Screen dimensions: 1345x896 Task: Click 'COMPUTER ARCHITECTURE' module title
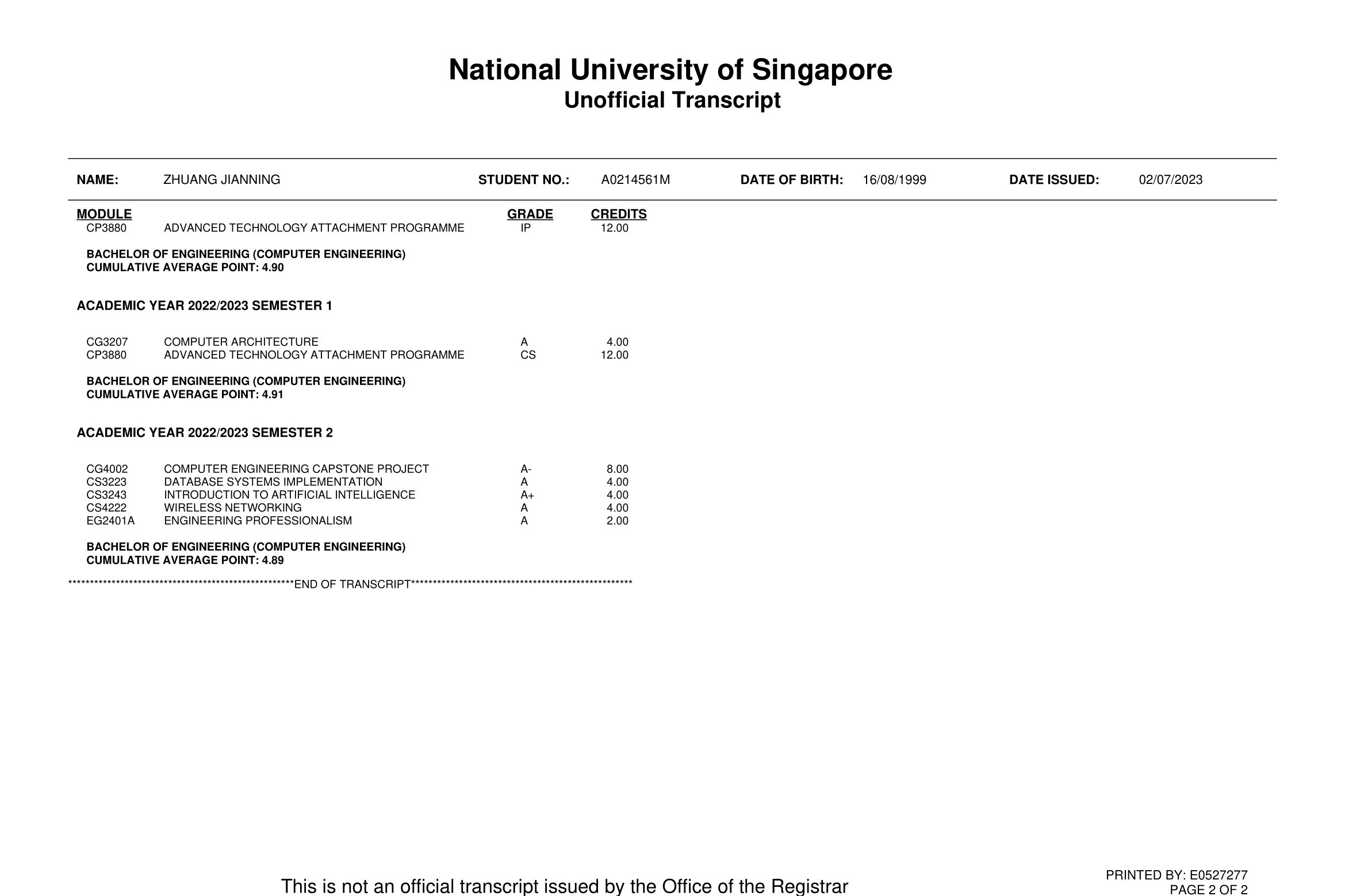tap(241, 342)
